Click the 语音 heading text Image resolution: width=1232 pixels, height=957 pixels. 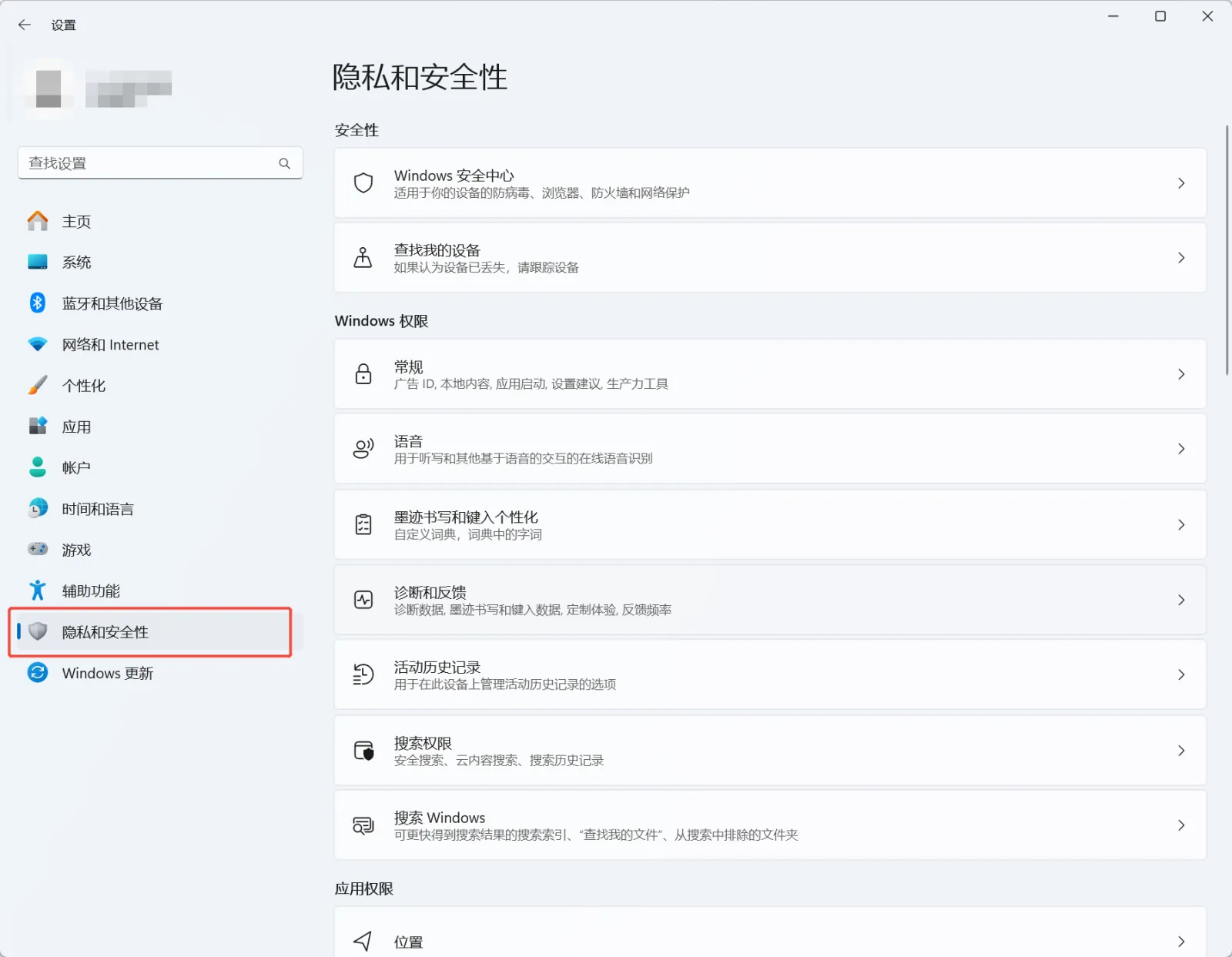tap(408, 441)
